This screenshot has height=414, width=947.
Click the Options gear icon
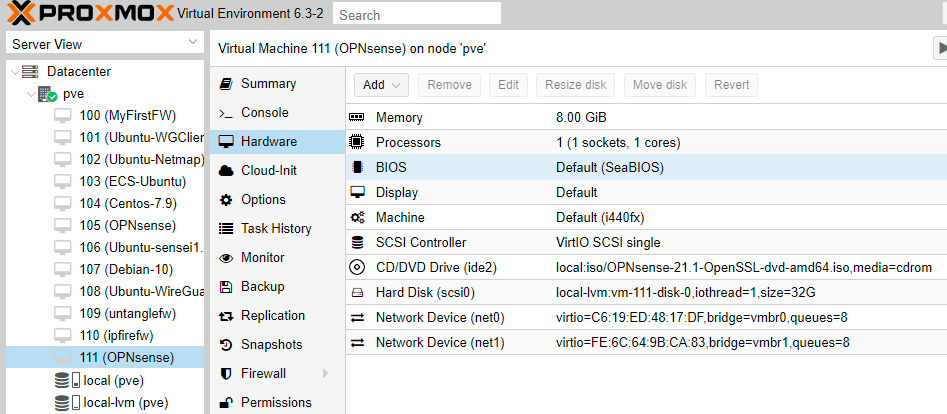(226, 200)
